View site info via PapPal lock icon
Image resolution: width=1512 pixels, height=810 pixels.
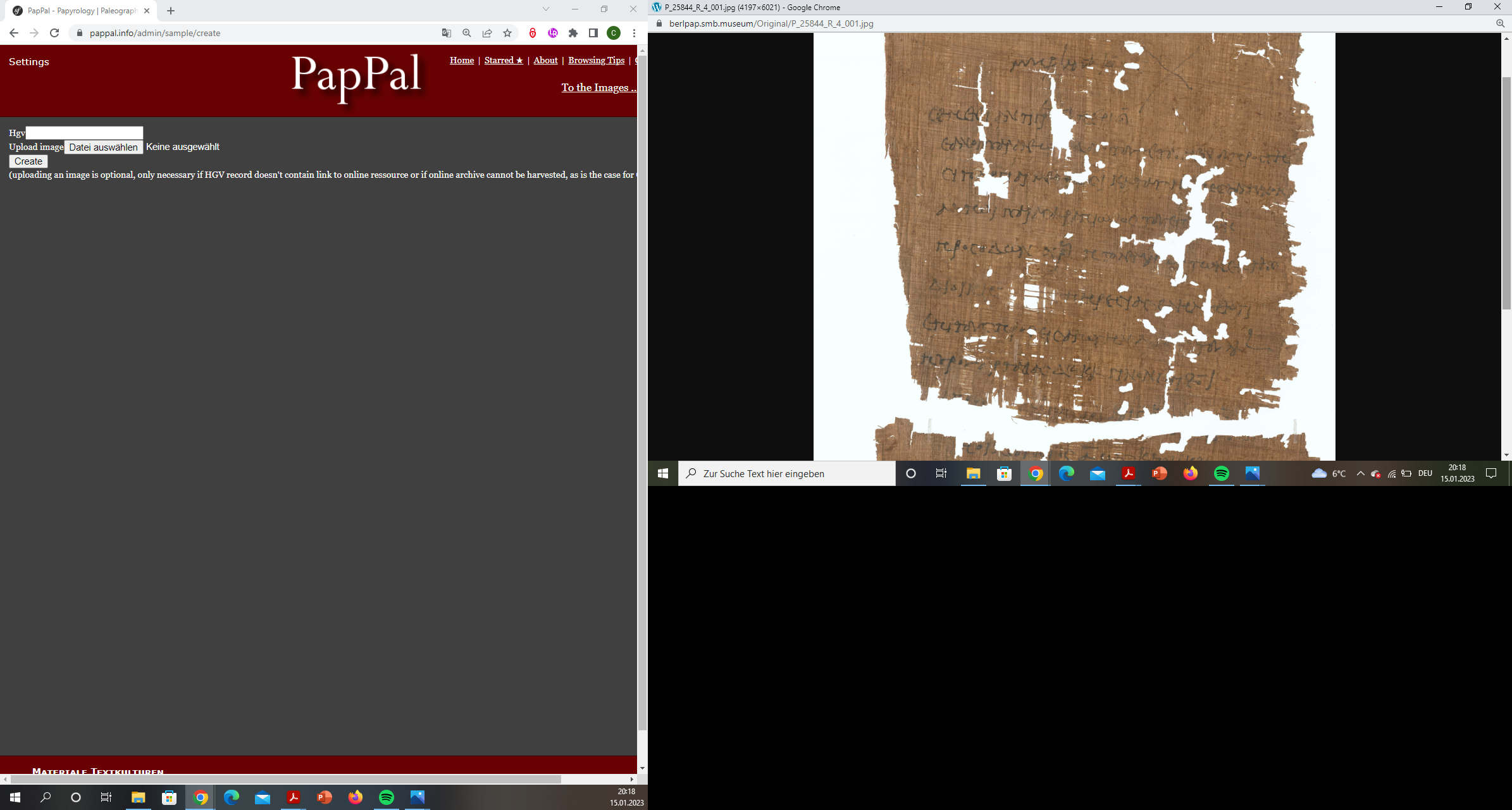pos(80,33)
